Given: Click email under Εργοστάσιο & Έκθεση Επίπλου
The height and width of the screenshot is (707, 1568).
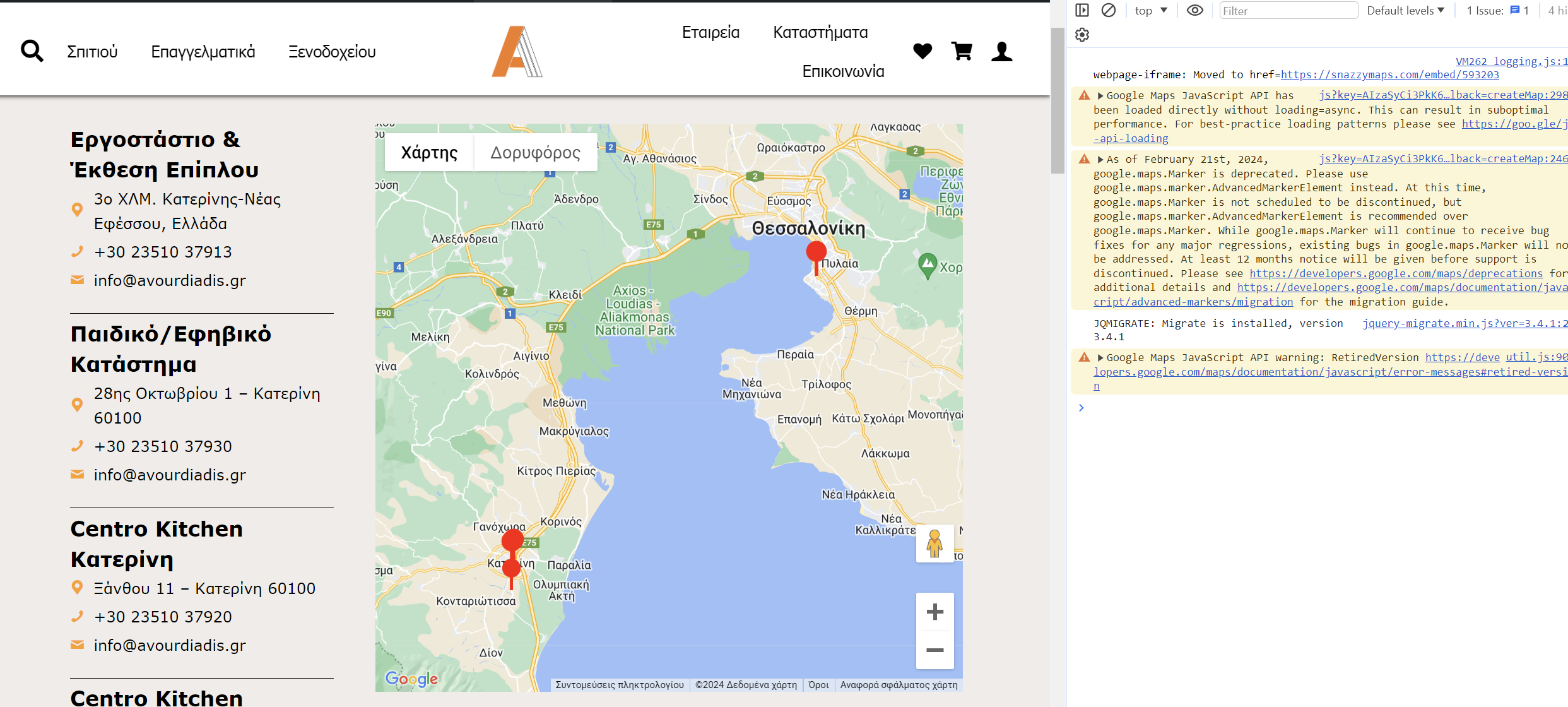Looking at the screenshot, I should pos(170,280).
